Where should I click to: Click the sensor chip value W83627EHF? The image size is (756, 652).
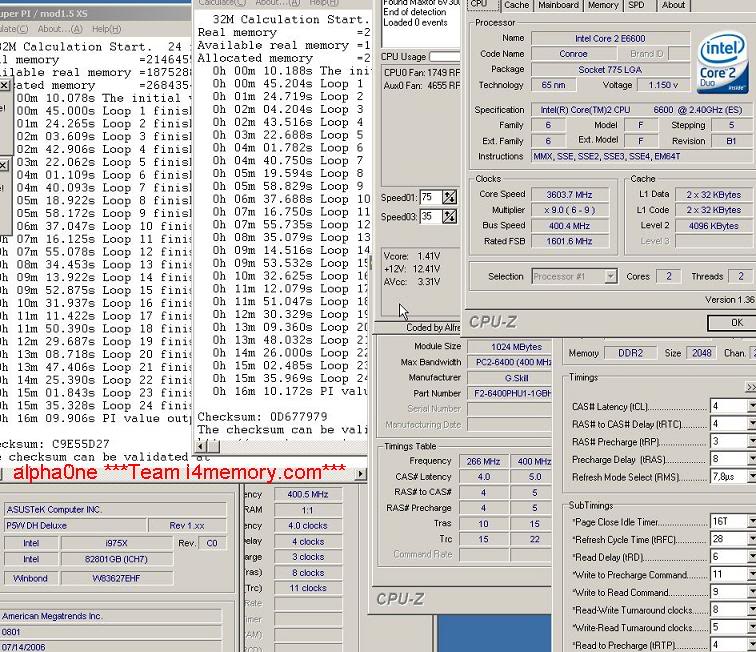click(x=117, y=578)
